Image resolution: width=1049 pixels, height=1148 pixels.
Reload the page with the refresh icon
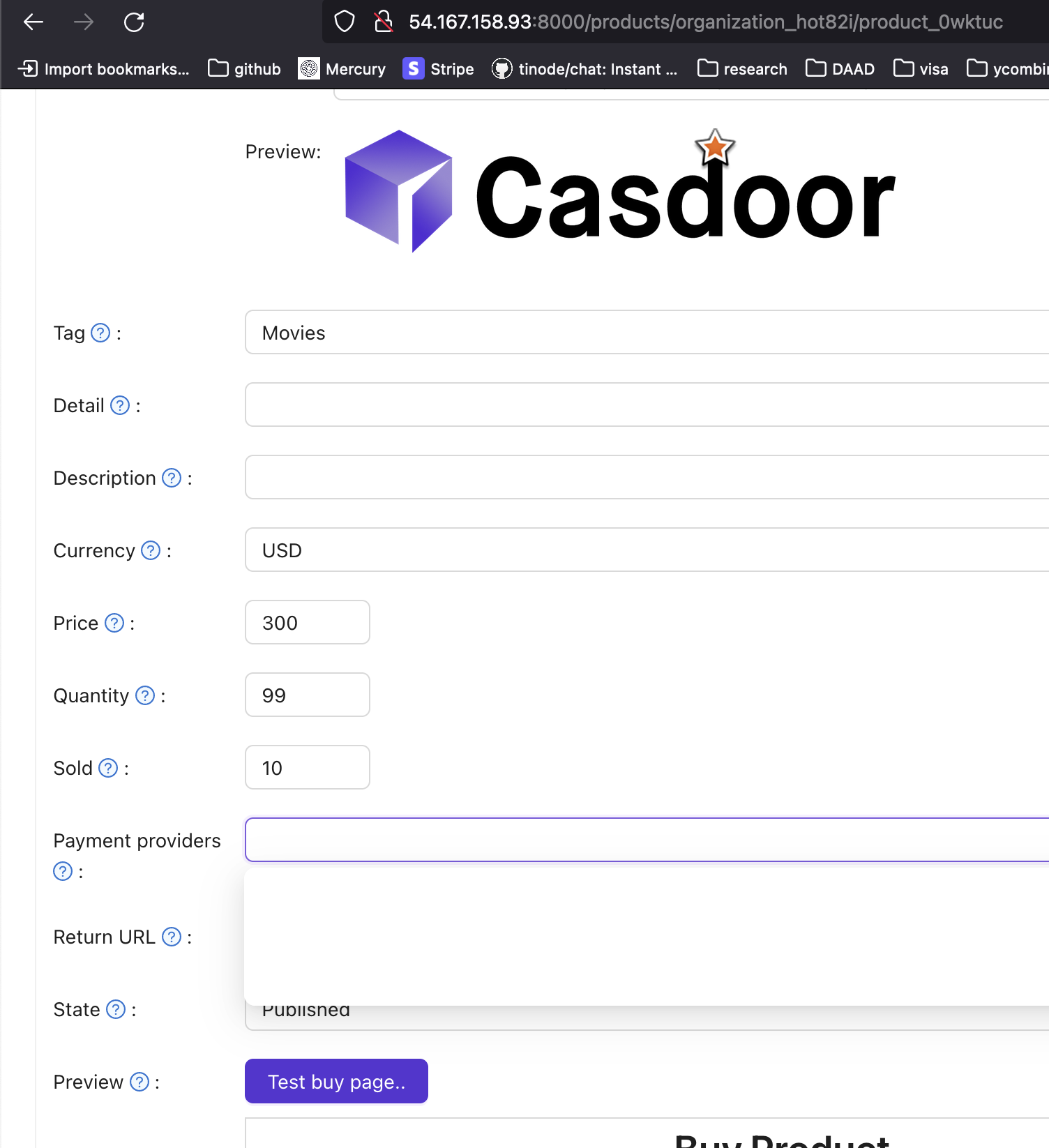pyautogui.click(x=134, y=22)
